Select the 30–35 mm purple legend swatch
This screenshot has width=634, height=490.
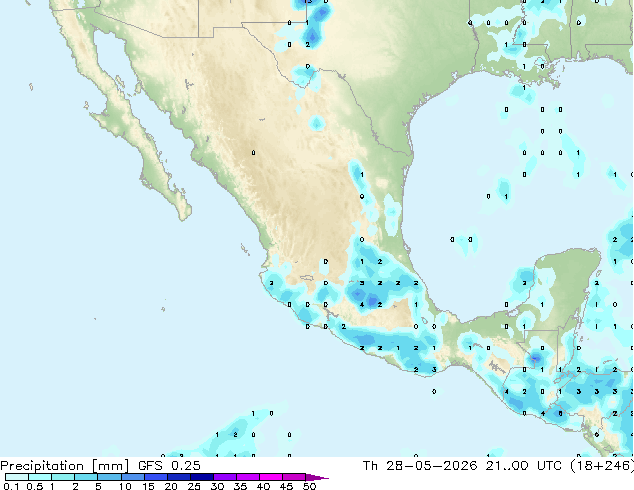(225, 477)
